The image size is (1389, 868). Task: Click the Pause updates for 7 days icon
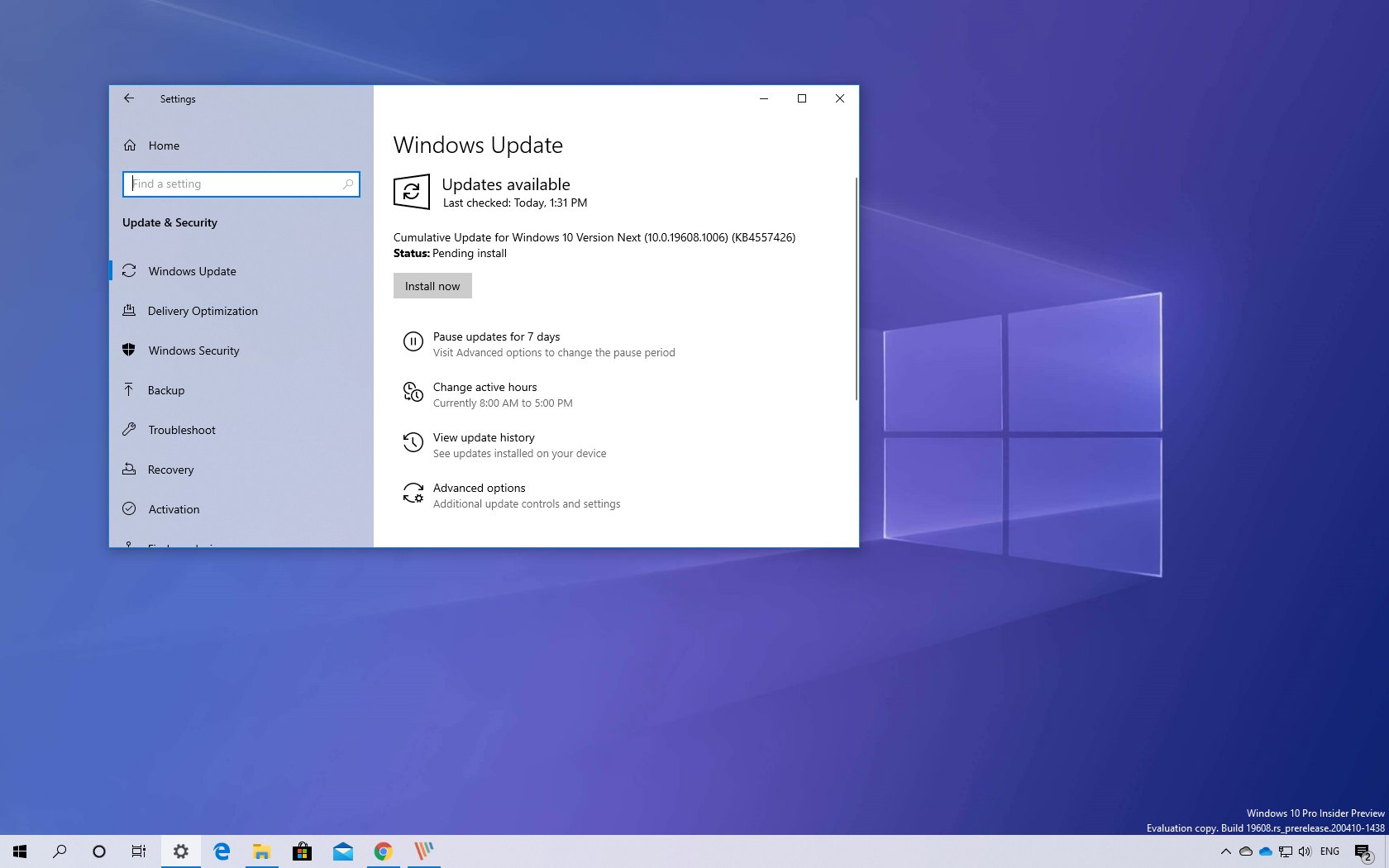413,342
